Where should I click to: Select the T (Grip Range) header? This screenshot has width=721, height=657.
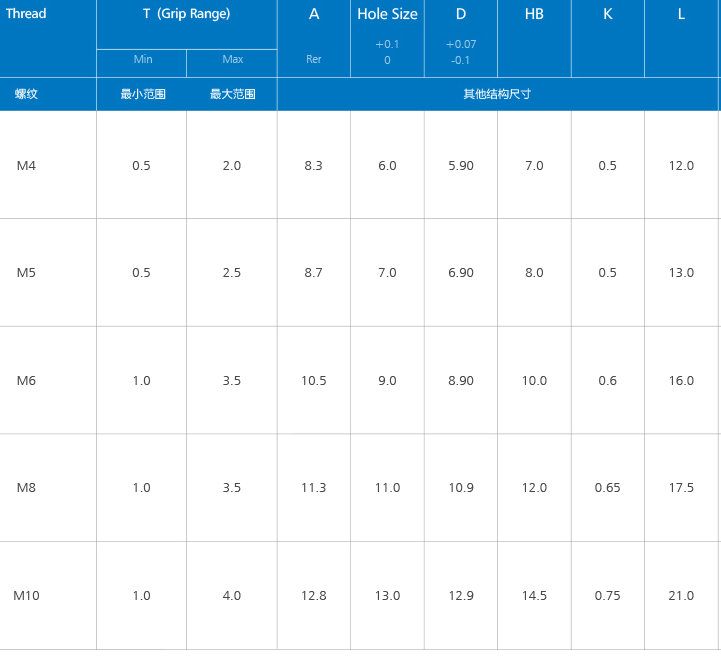point(186,14)
